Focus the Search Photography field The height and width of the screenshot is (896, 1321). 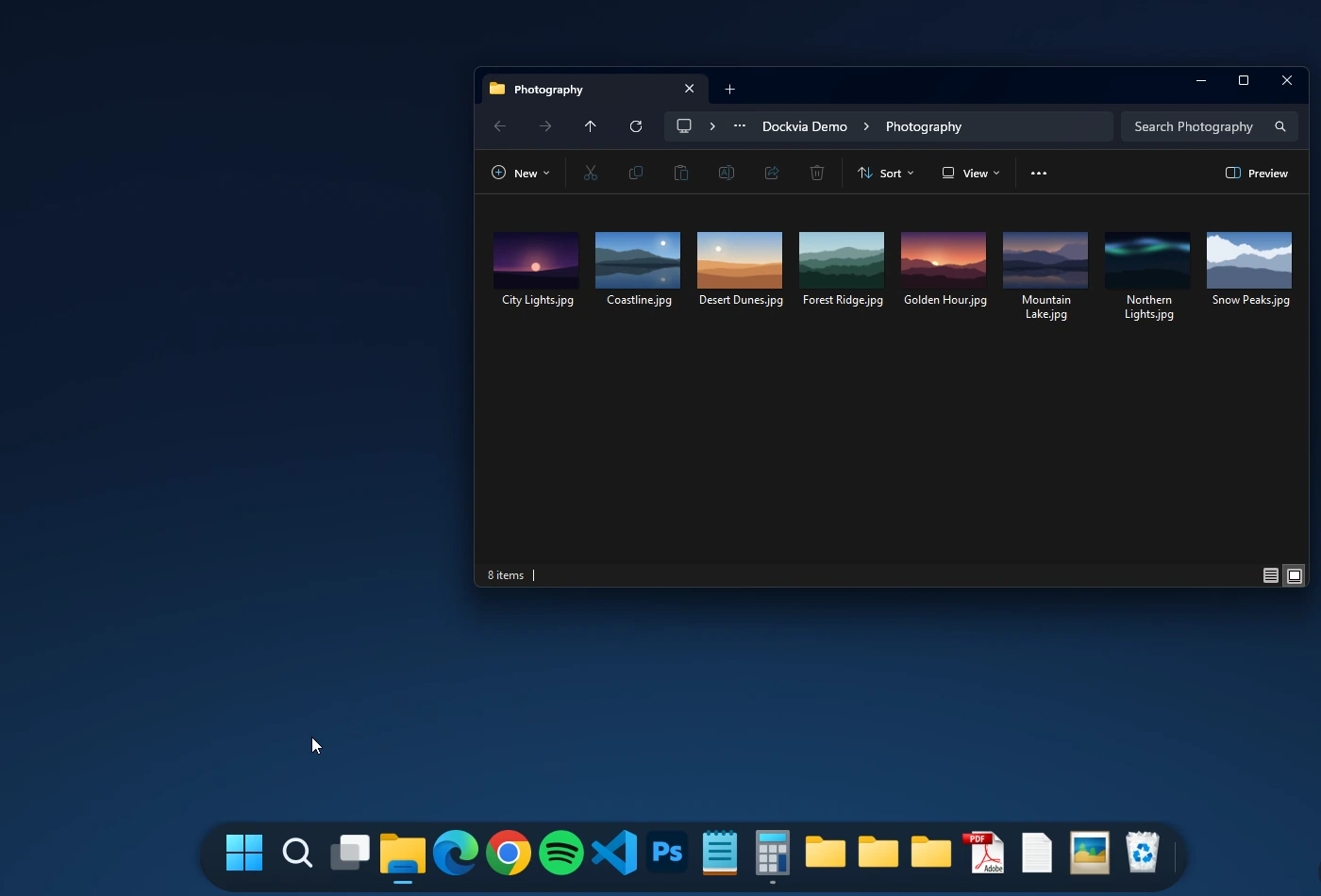(x=1210, y=126)
